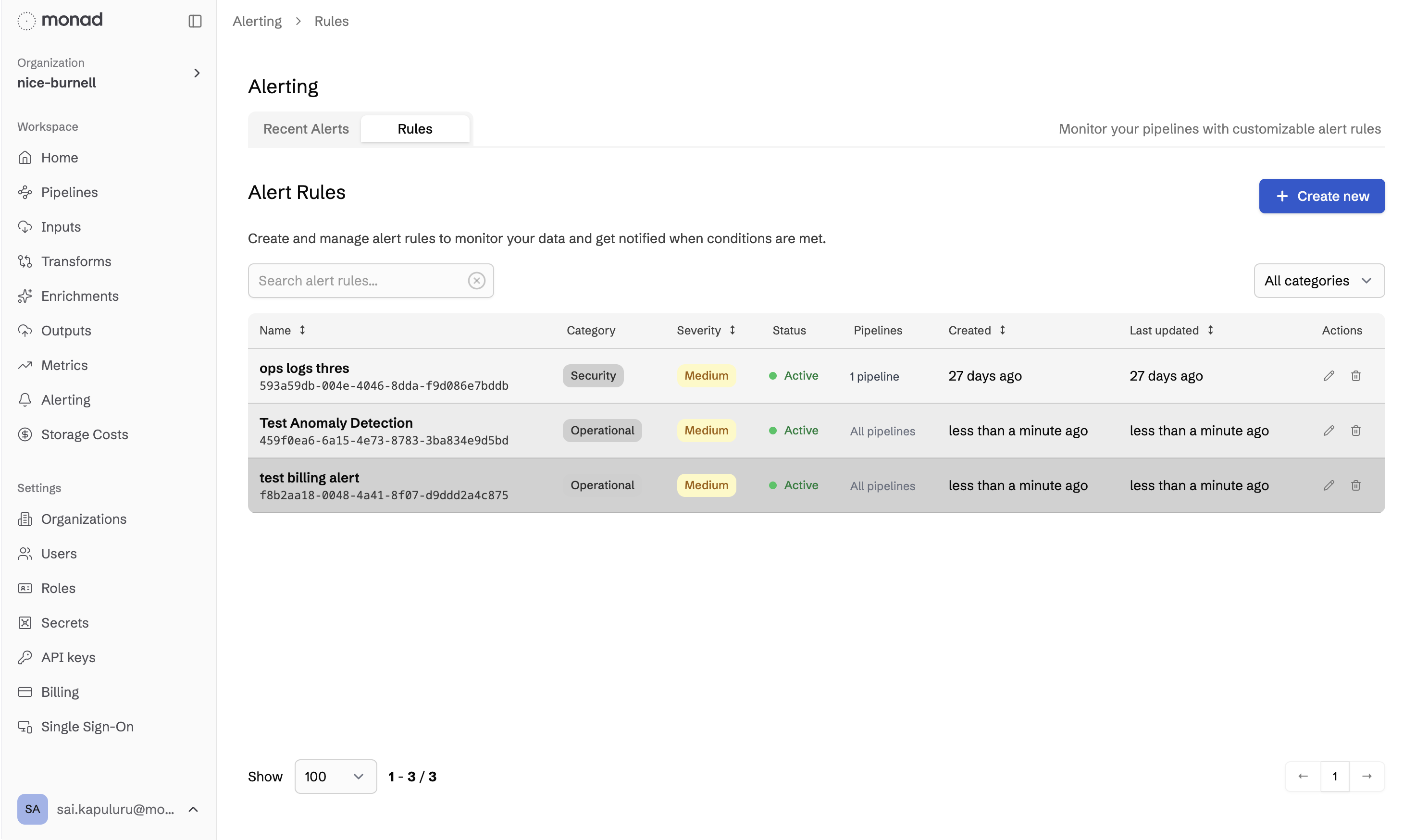Click Medium severity for test billing alert
This screenshot has height=840, width=1416.
[x=706, y=485]
